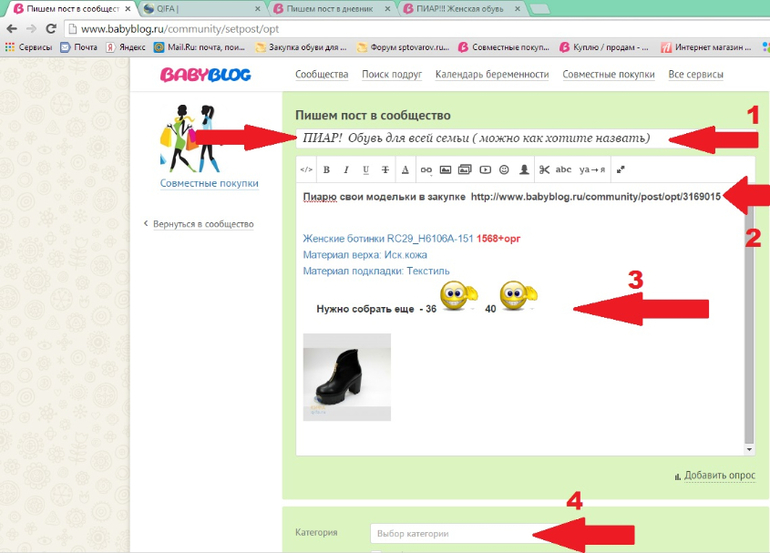Image resolution: width=770 pixels, height=553 pixels.
Task: Apply strikethrough formatting
Action: (385, 170)
